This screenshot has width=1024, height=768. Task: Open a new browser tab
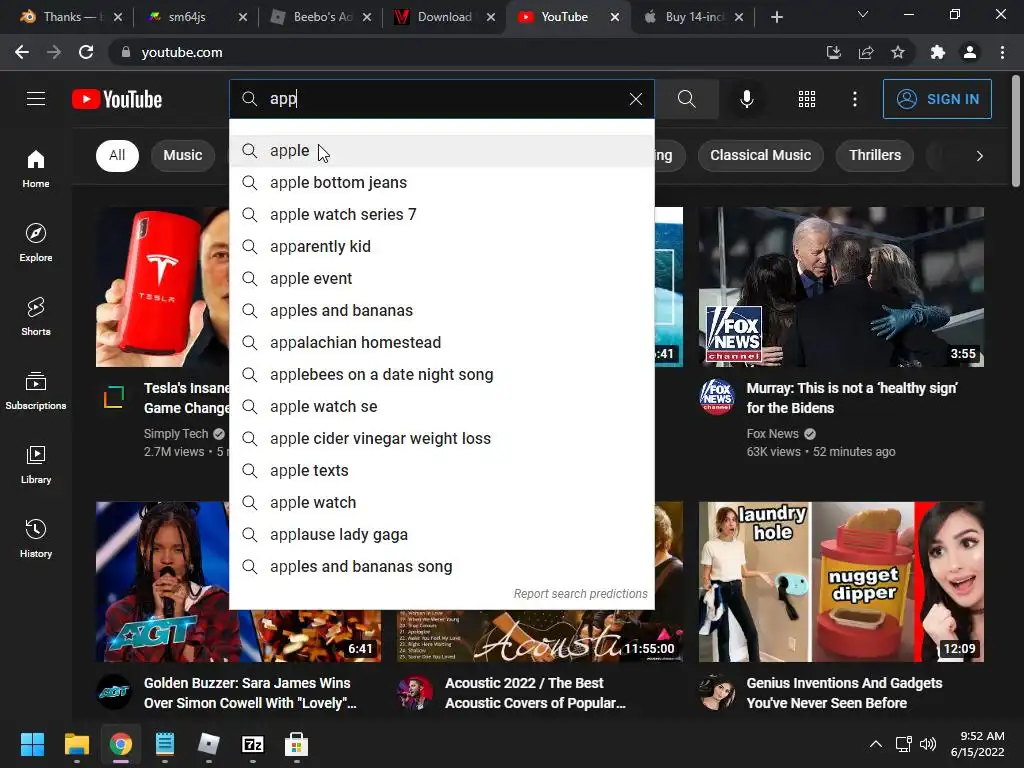(776, 17)
